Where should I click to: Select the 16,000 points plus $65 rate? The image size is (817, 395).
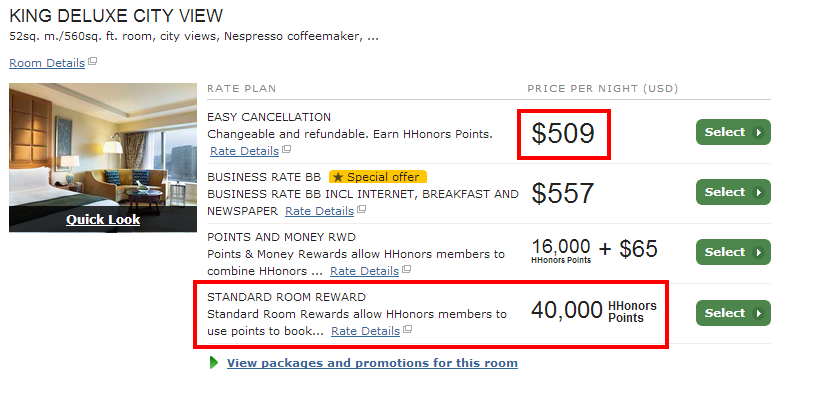733,252
